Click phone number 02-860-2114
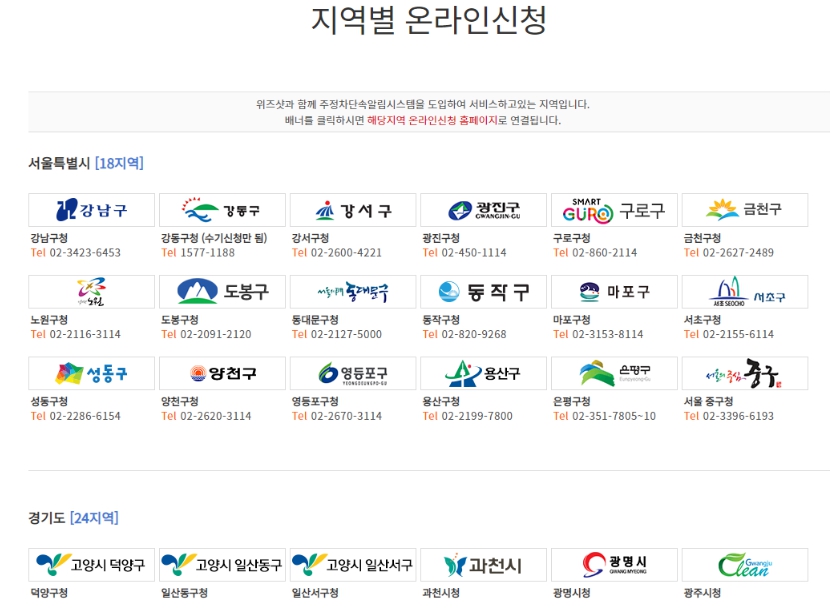Screen dimensions: 839x614 [x=605, y=253]
